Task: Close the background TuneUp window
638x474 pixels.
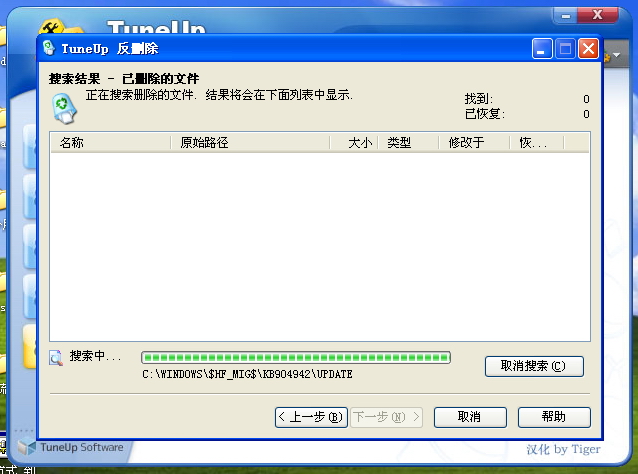Action: (597, 15)
